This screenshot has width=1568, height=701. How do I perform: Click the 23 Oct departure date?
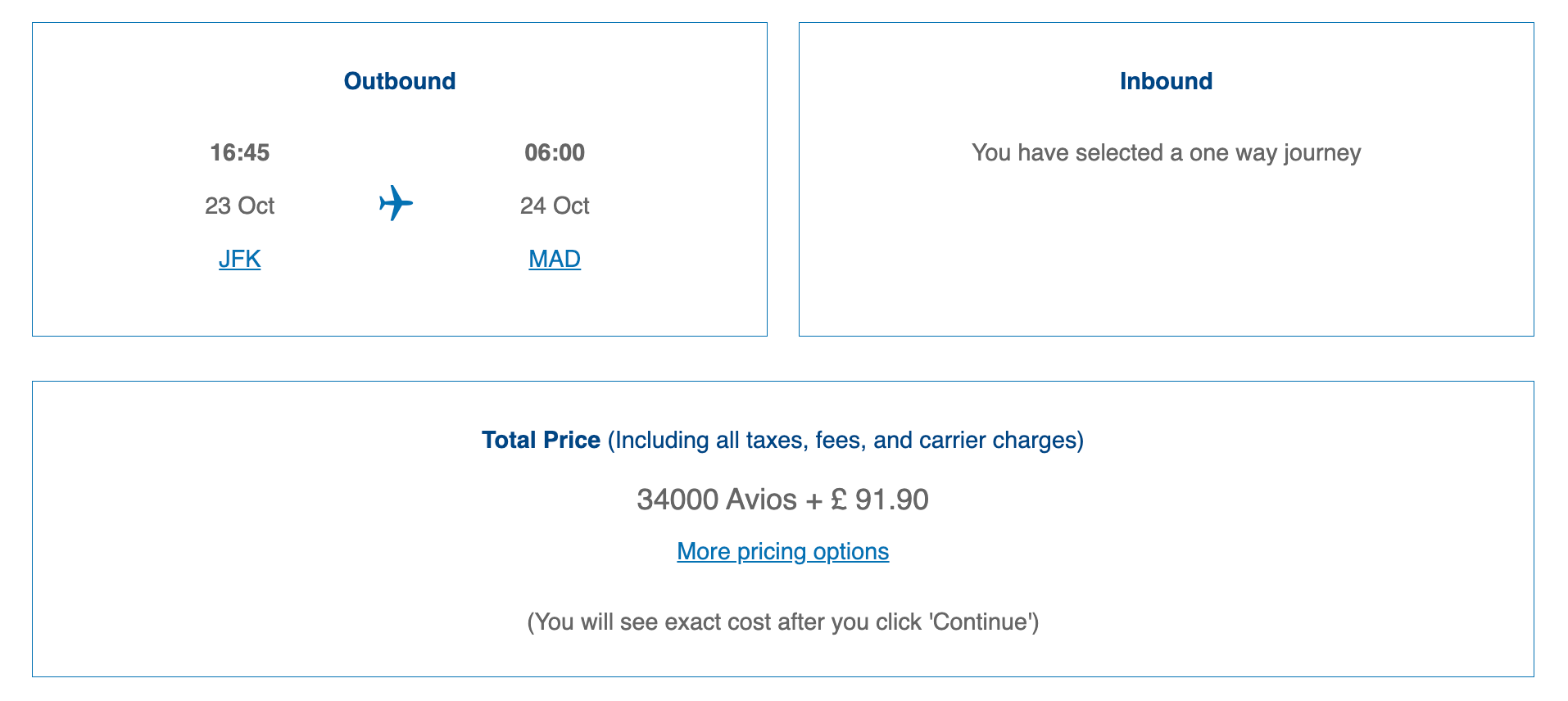(x=239, y=206)
